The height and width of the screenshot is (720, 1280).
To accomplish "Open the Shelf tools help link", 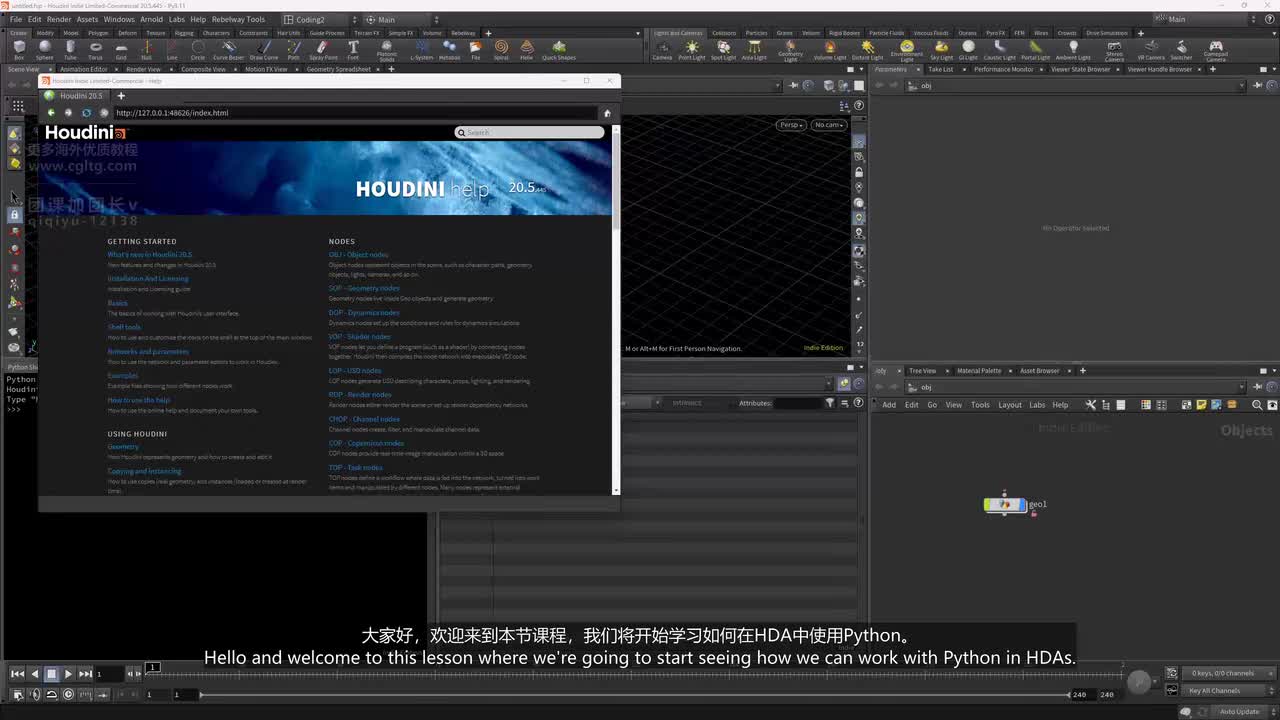I will coord(125,327).
